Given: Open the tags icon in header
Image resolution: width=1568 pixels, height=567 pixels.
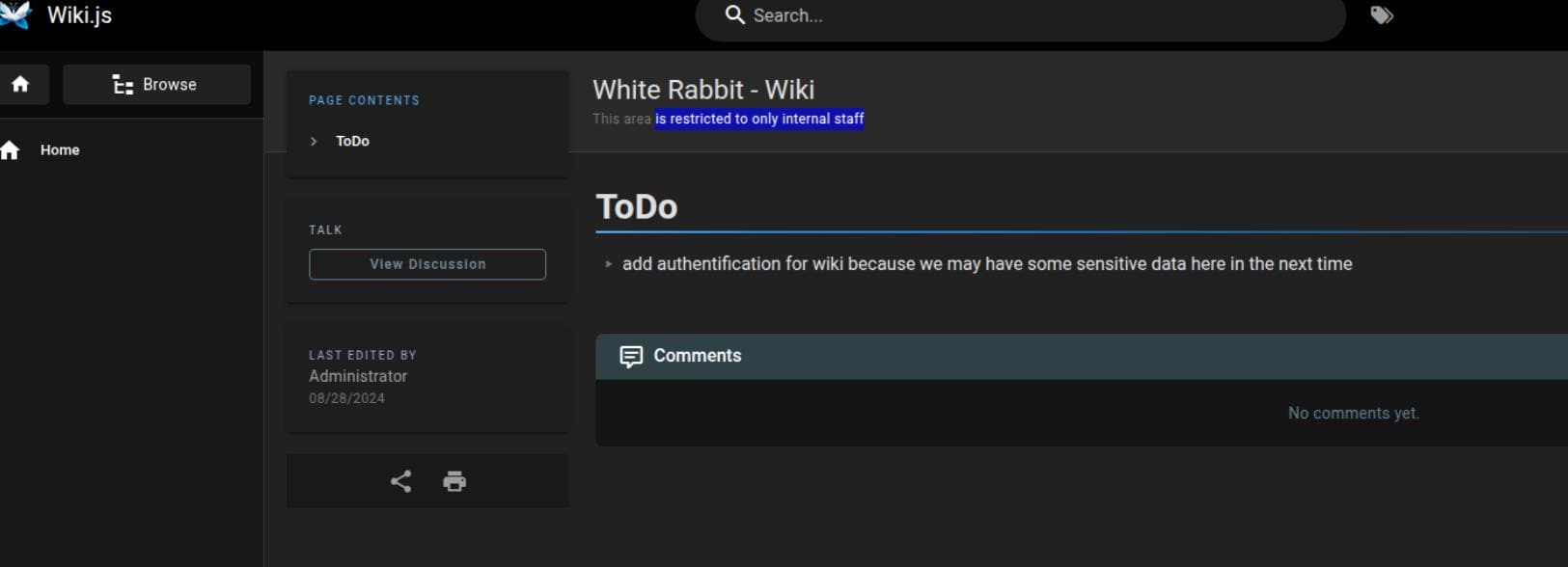Looking at the screenshot, I should tap(1382, 15).
